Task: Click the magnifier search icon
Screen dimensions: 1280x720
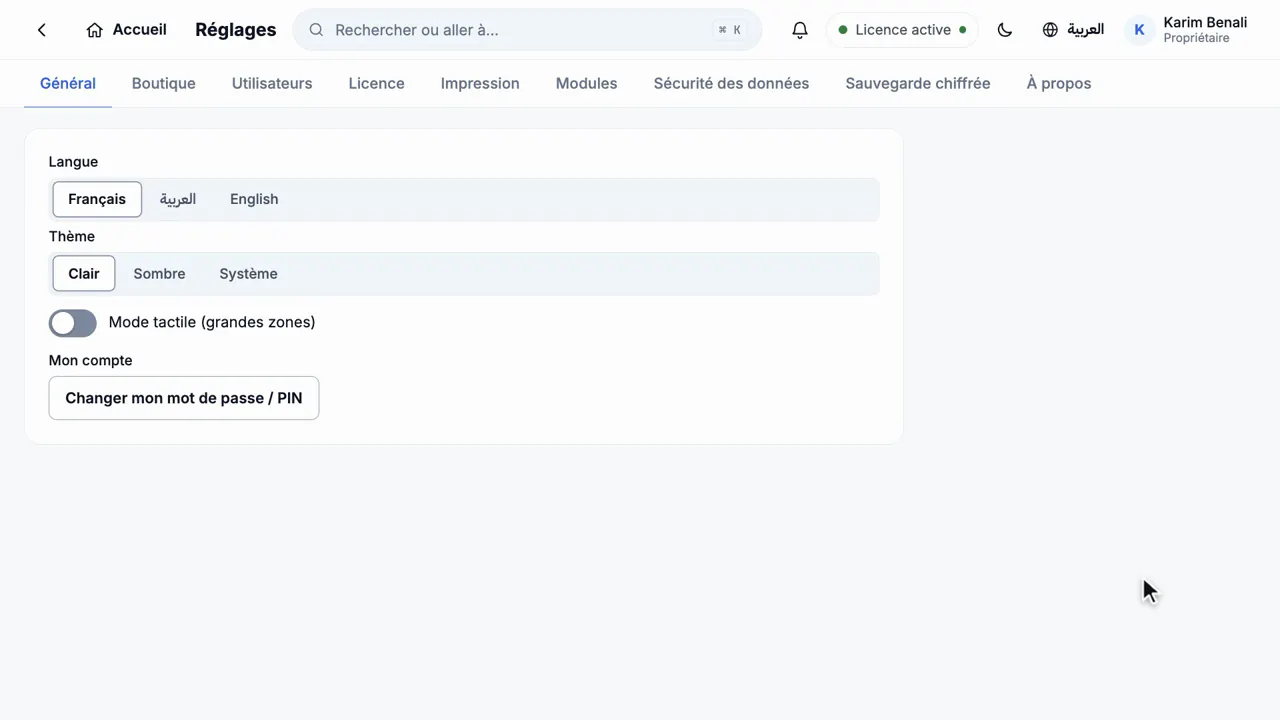Action: tap(316, 30)
